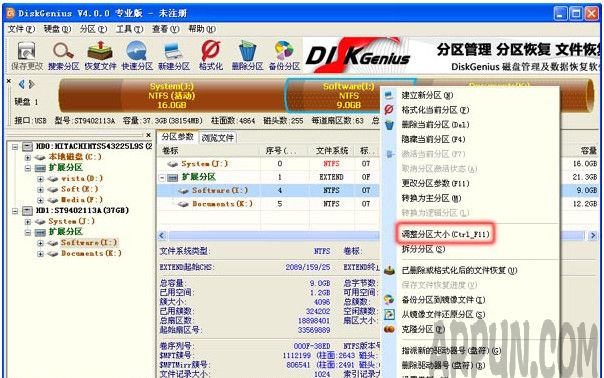604x378 pixels.
Task: Click the 搜索分区 (Search partitions) magnifier icon
Action: click(x=64, y=56)
